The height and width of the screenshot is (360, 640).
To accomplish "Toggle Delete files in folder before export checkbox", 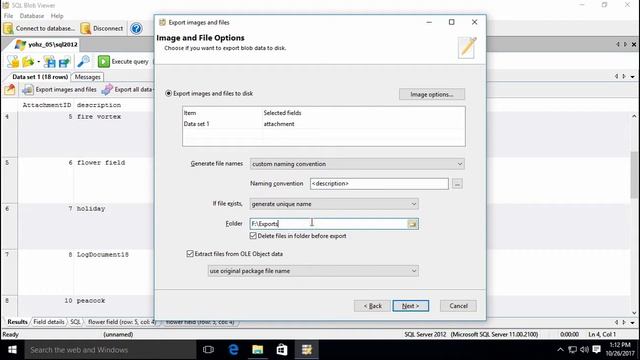I will point(253,236).
